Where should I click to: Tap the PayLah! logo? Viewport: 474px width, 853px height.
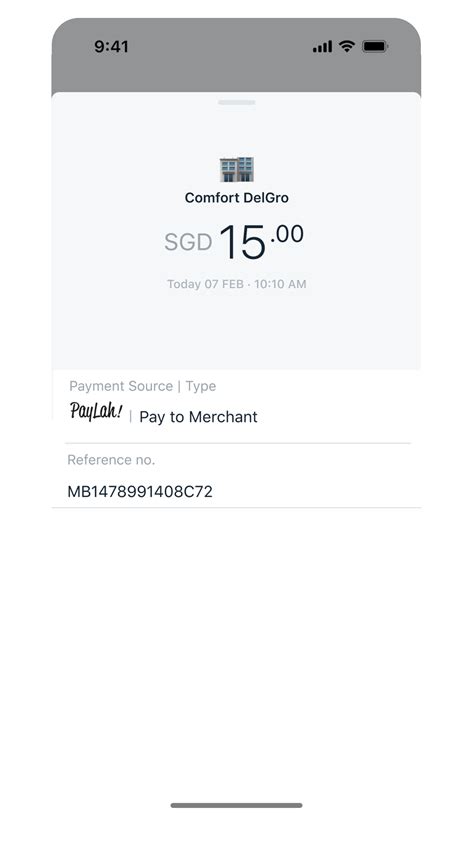[x=96, y=411]
